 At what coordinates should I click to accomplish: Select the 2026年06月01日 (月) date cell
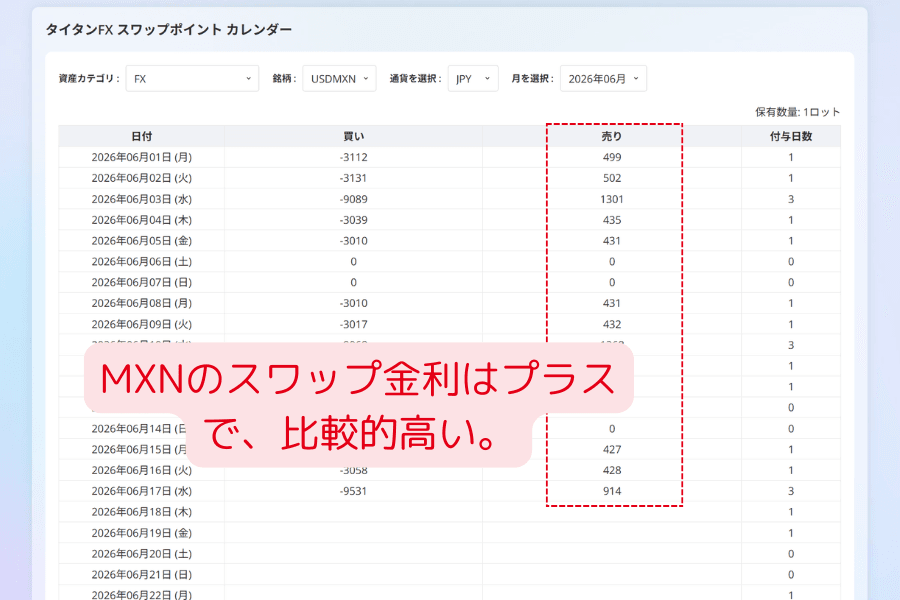tap(141, 157)
